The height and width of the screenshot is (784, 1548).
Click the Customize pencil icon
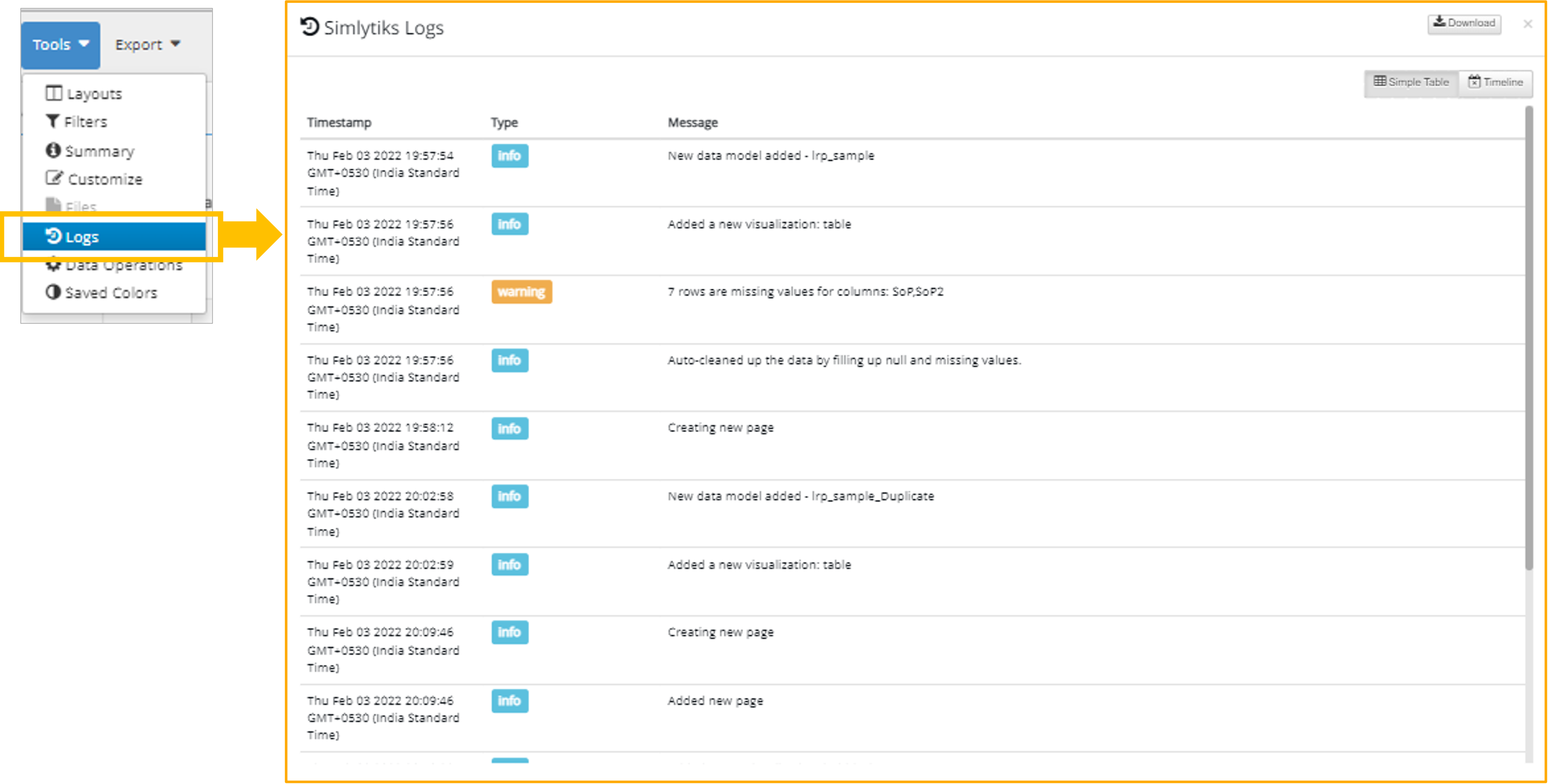tap(54, 178)
